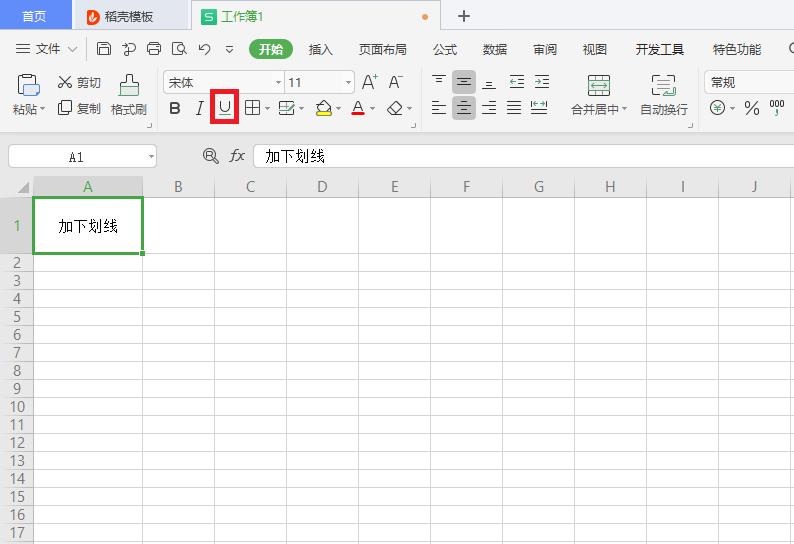Image resolution: width=794 pixels, height=544 pixels.
Task: Click the currency yen icon
Action: pos(717,108)
